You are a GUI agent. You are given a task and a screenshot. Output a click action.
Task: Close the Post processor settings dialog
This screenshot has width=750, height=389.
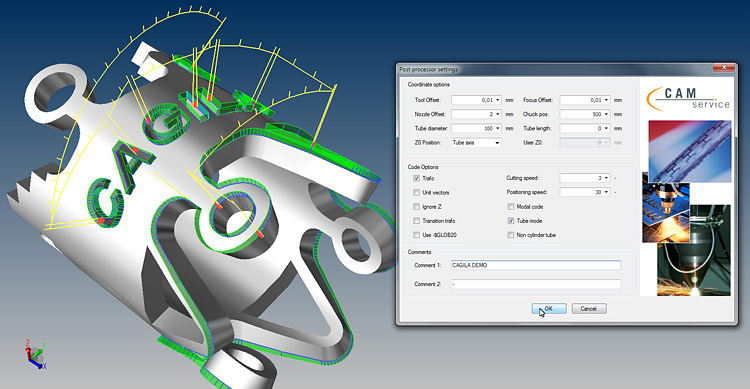[x=724, y=68]
